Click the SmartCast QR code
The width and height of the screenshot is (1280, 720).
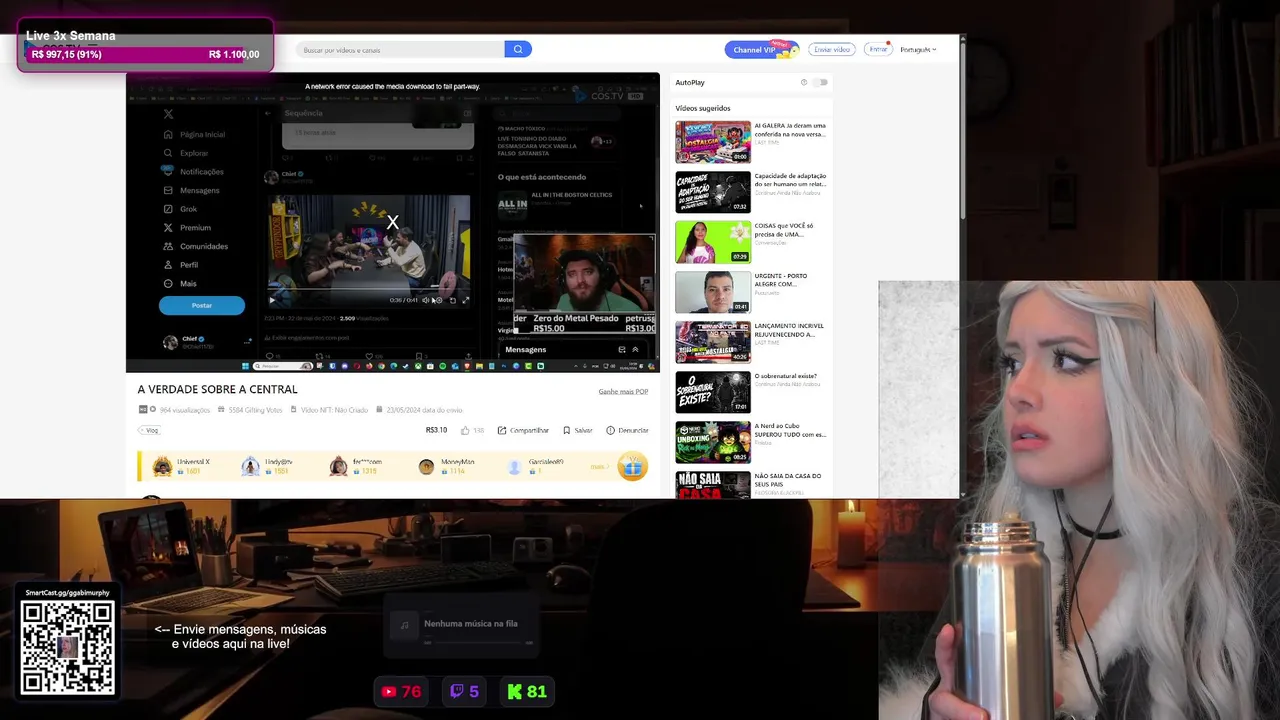(x=67, y=647)
